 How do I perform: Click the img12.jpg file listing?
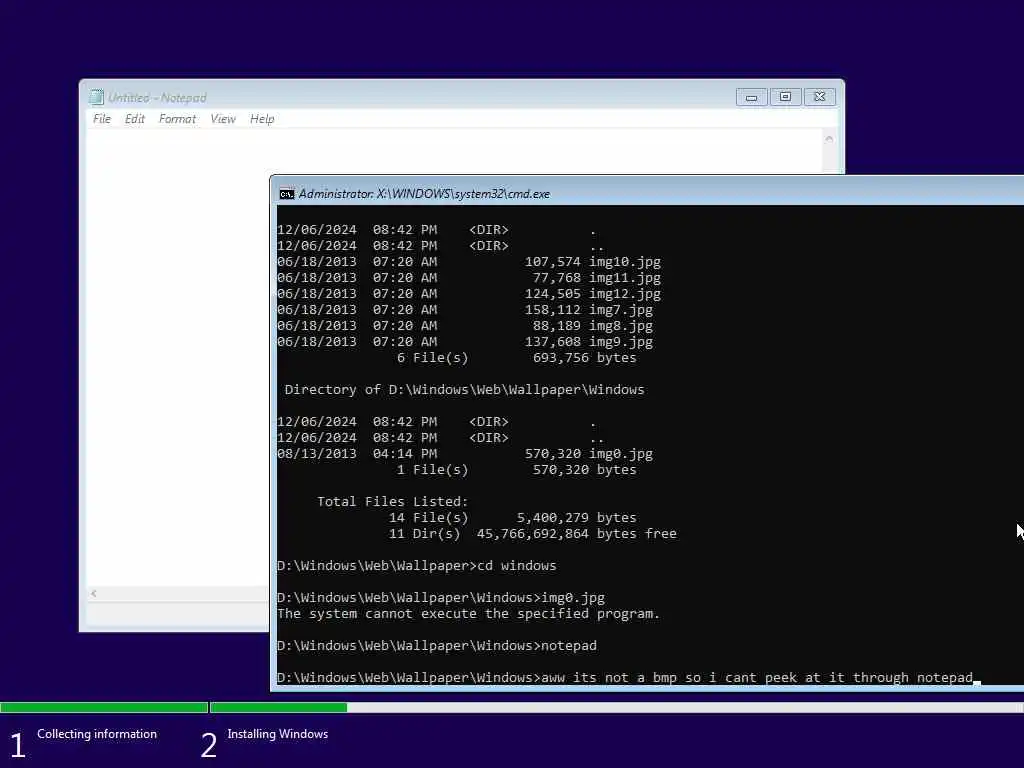point(469,294)
